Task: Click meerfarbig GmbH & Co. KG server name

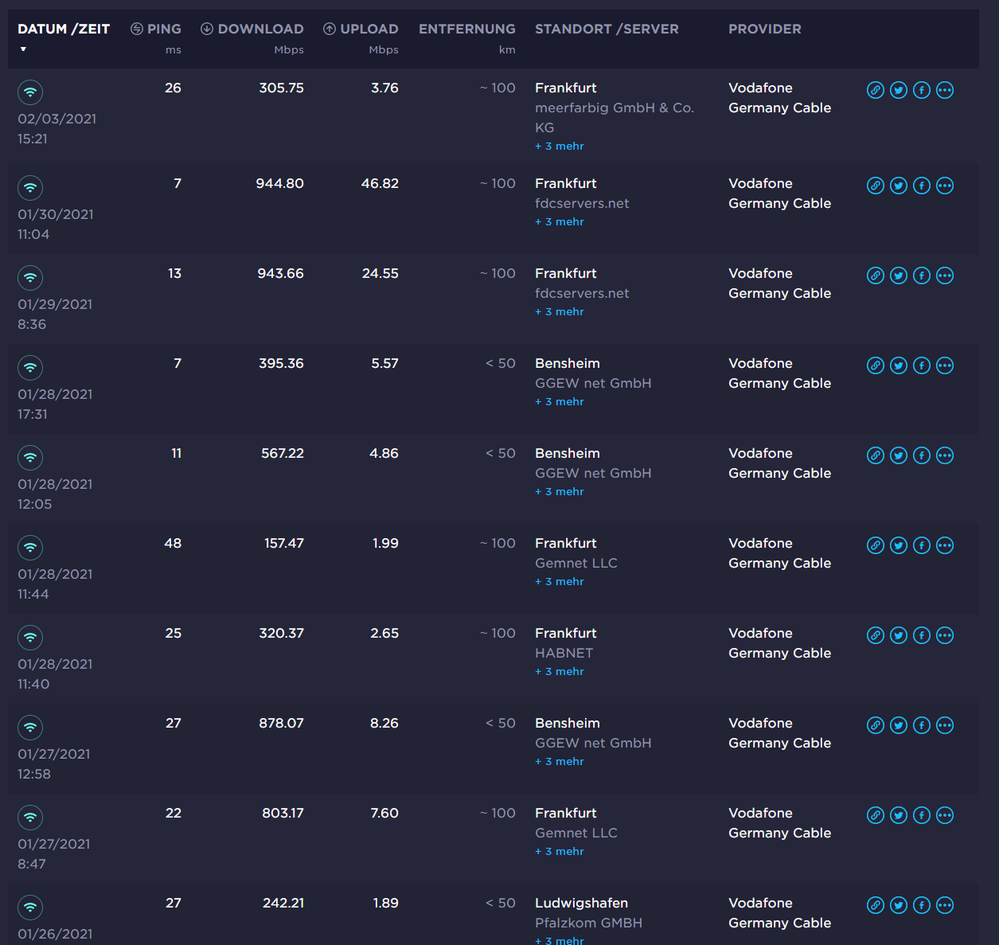Action: pyautogui.click(x=614, y=117)
